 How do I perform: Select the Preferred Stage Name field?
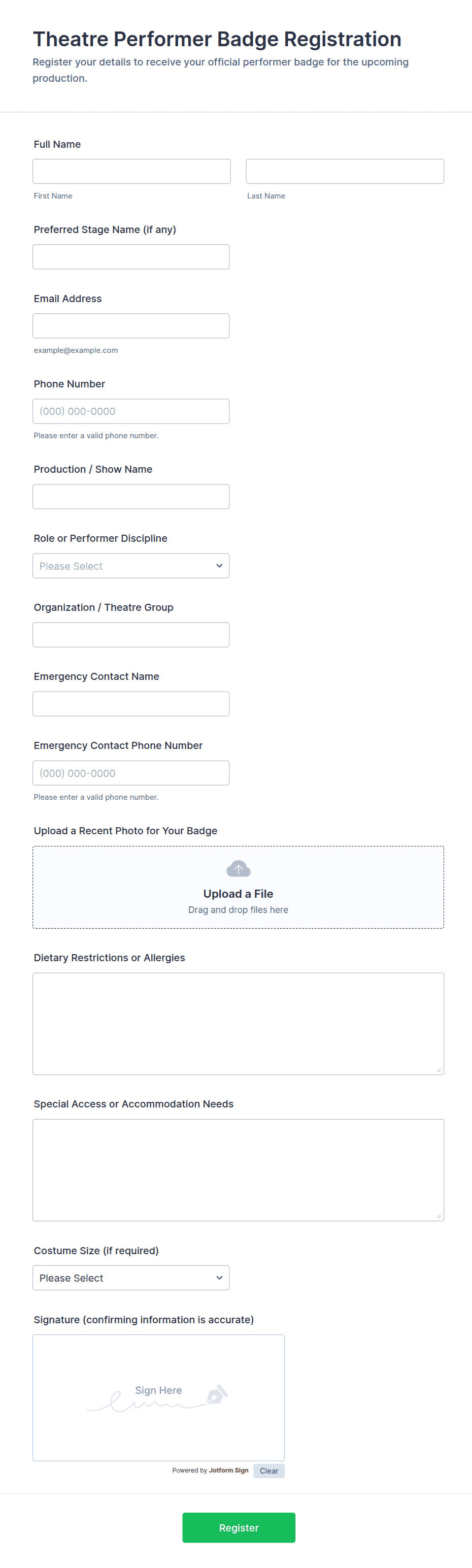coord(131,257)
